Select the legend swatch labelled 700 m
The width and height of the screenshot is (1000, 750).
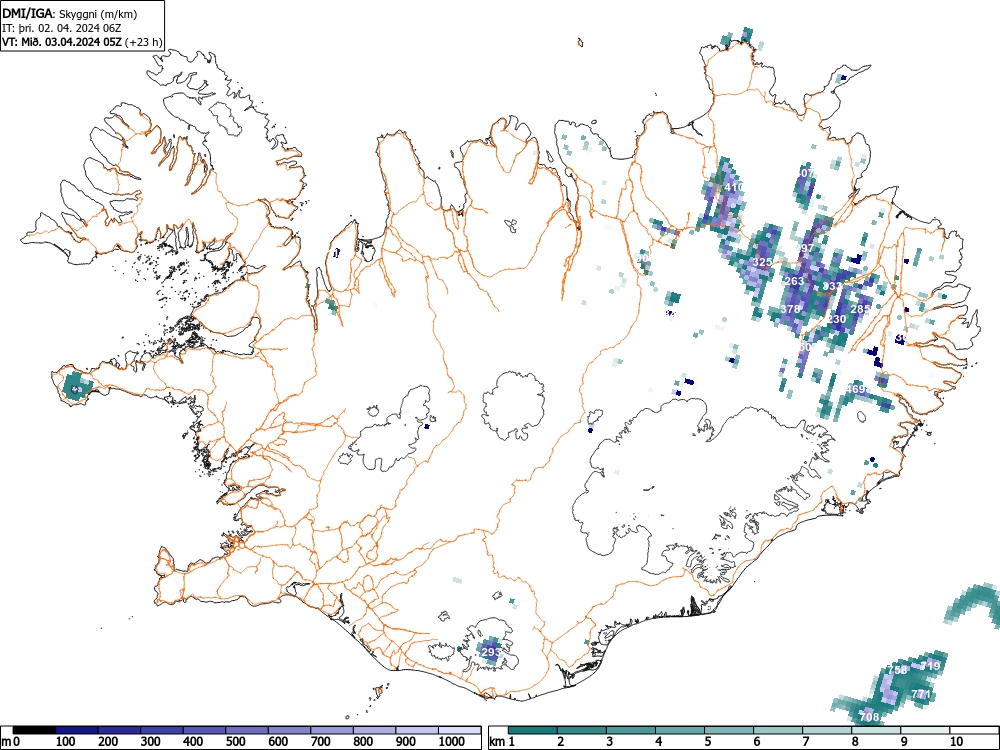(332, 730)
